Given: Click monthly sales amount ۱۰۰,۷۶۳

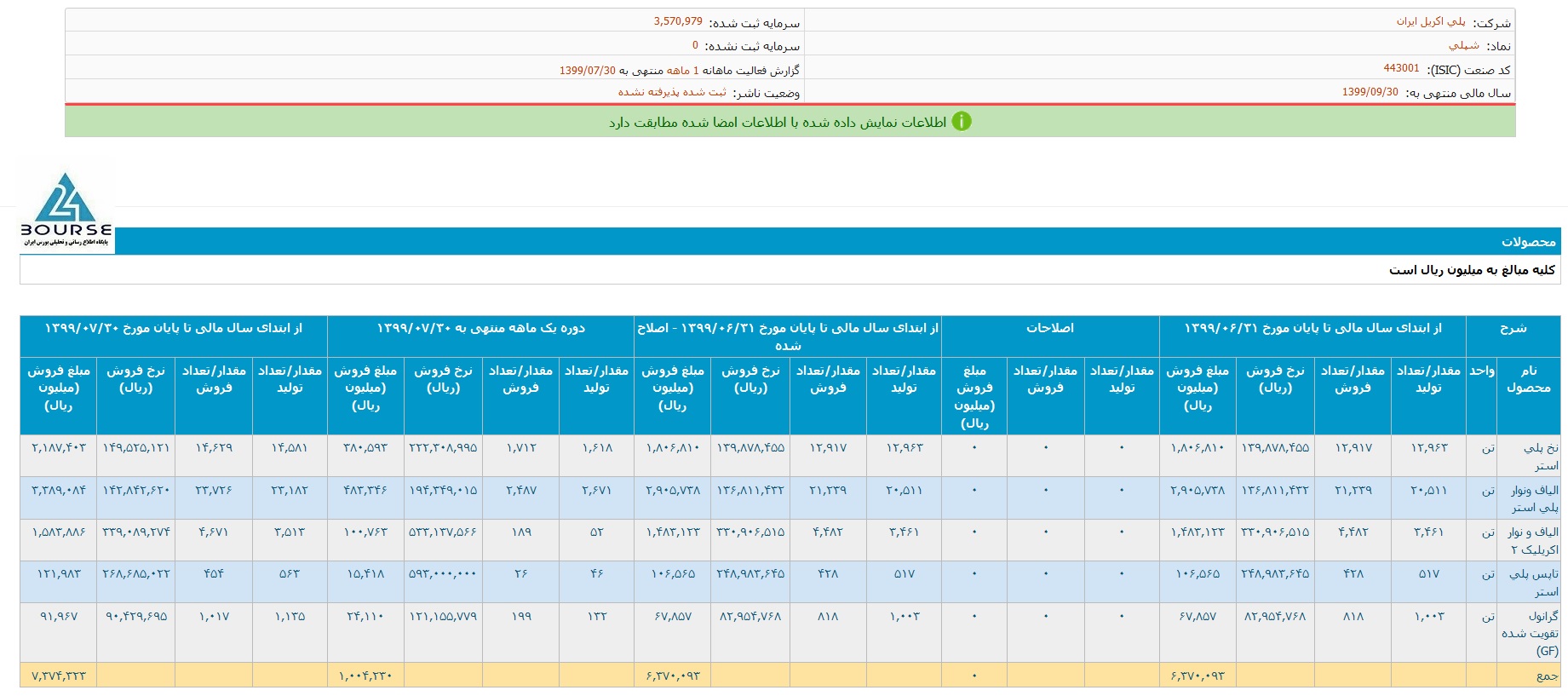Looking at the screenshot, I should (x=365, y=532).
